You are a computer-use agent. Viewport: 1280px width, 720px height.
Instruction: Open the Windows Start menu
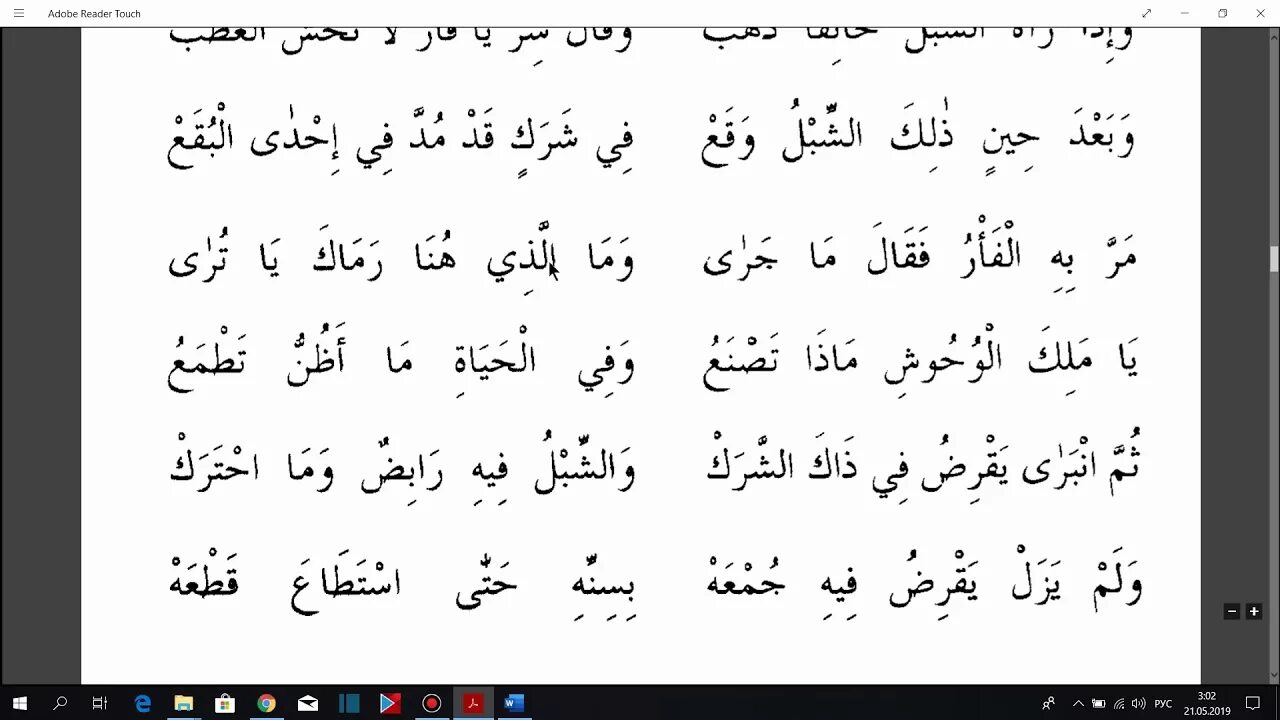click(x=19, y=703)
